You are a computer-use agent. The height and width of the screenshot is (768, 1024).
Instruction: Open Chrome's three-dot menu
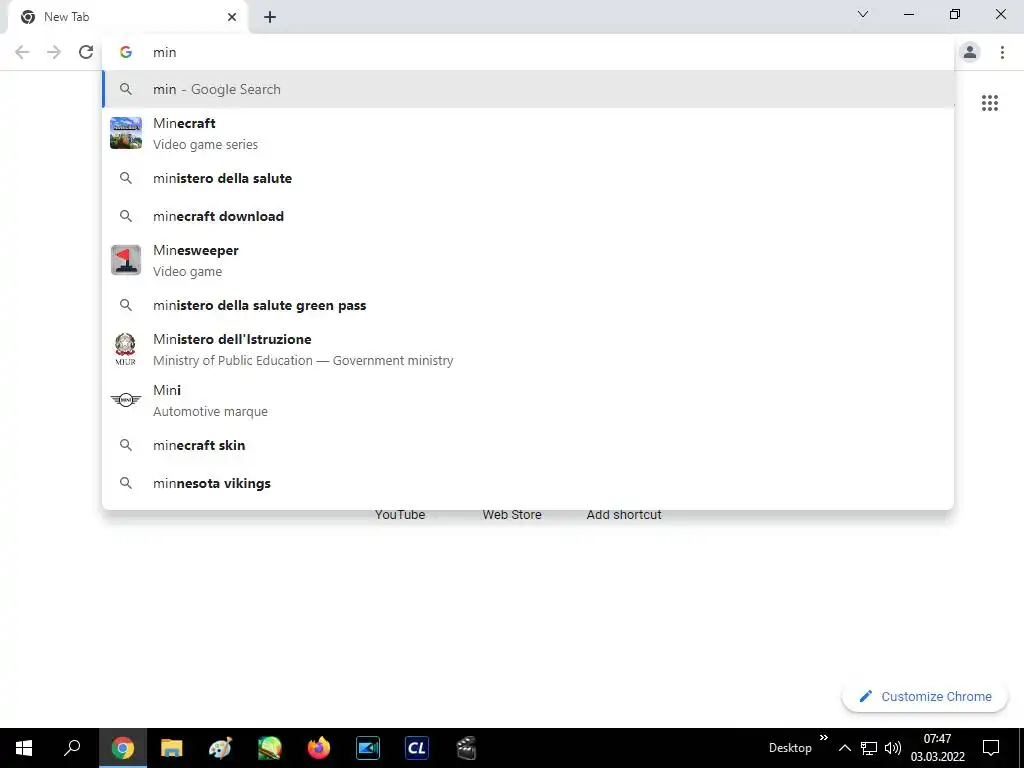[x=1002, y=52]
